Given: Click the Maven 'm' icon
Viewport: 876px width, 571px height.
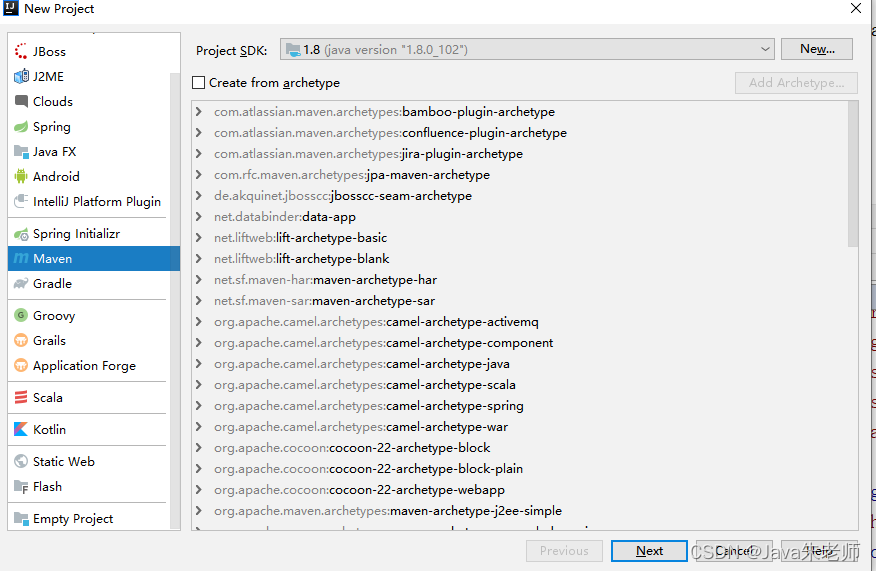Looking at the screenshot, I should pyautogui.click(x=21, y=258).
